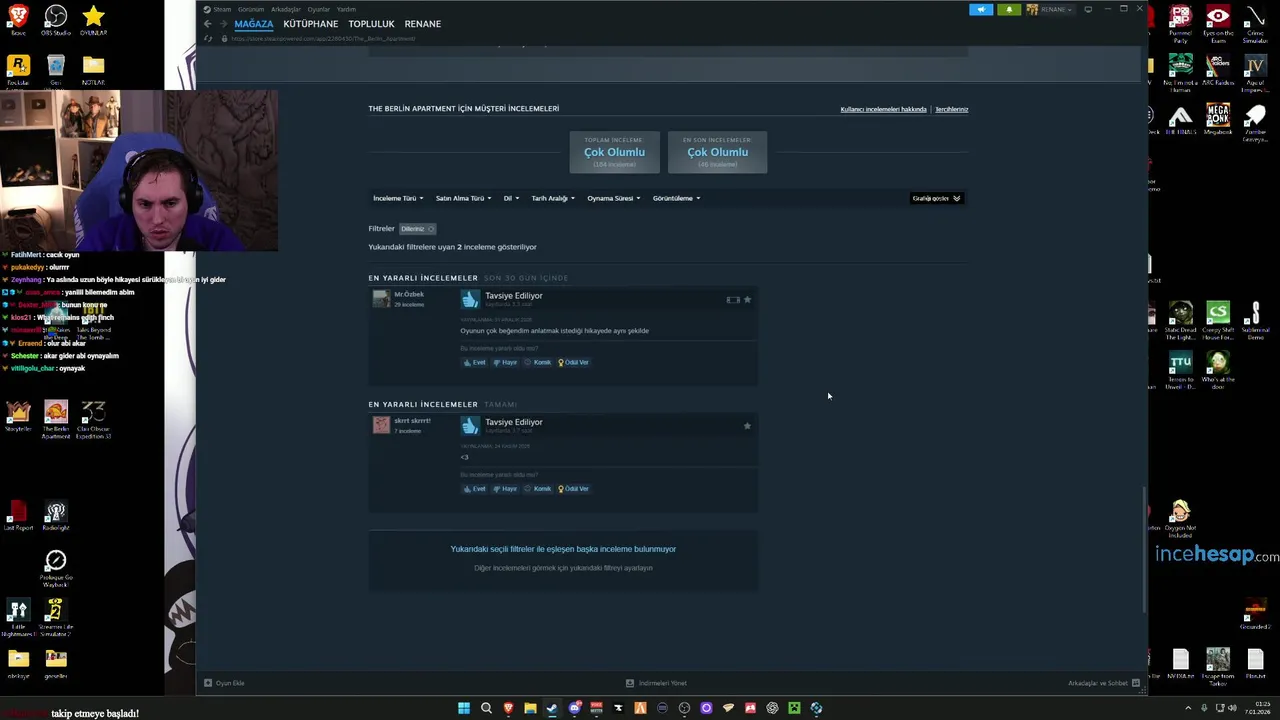Open the KÜTÜPHANE tab

(311, 24)
